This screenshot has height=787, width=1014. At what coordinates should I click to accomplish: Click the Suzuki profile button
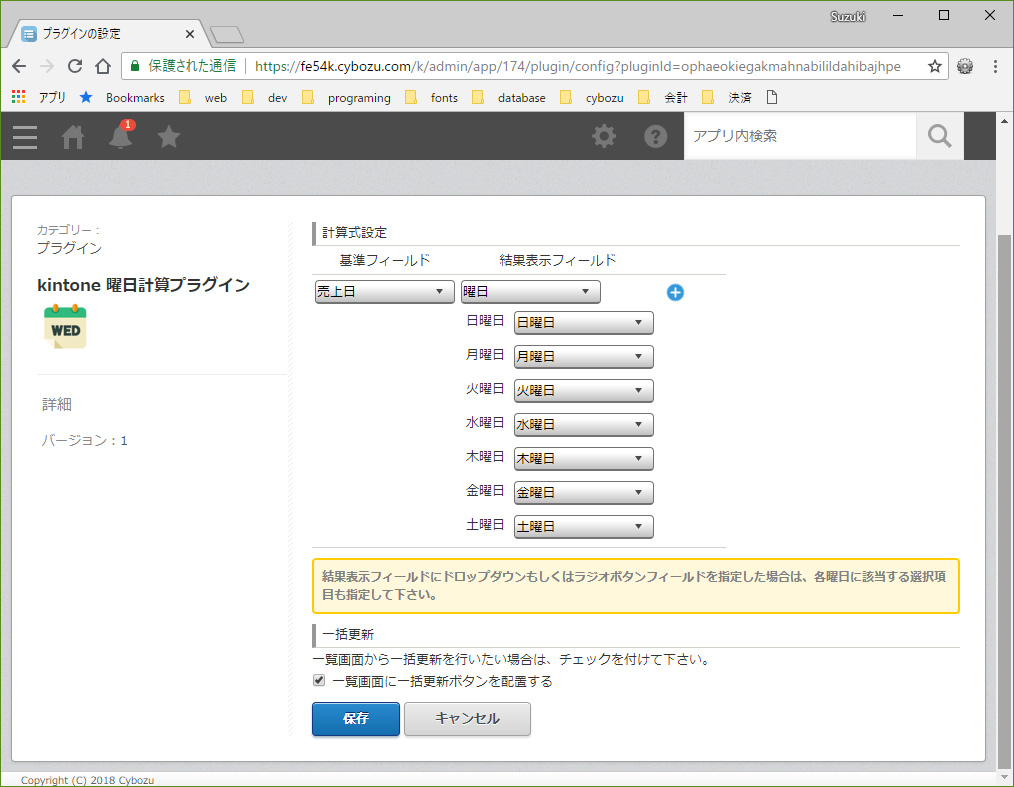[x=847, y=16]
